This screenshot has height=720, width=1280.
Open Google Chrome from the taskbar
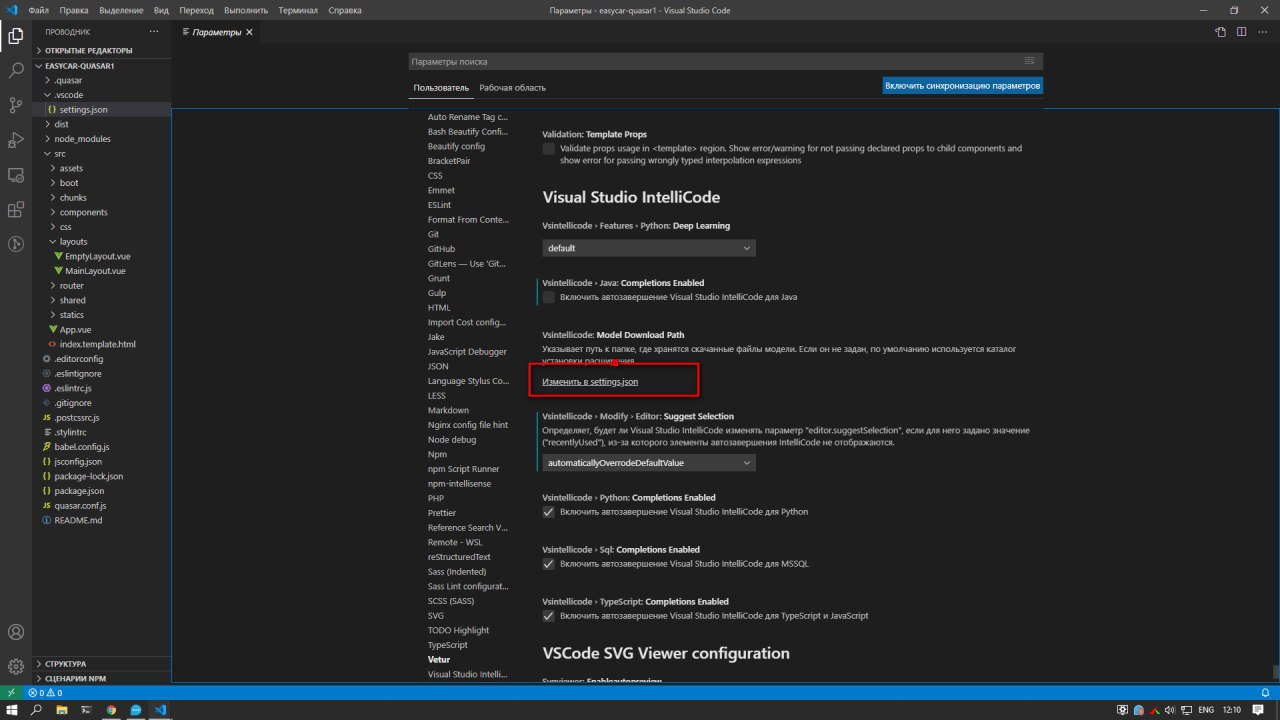tap(111, 709)
